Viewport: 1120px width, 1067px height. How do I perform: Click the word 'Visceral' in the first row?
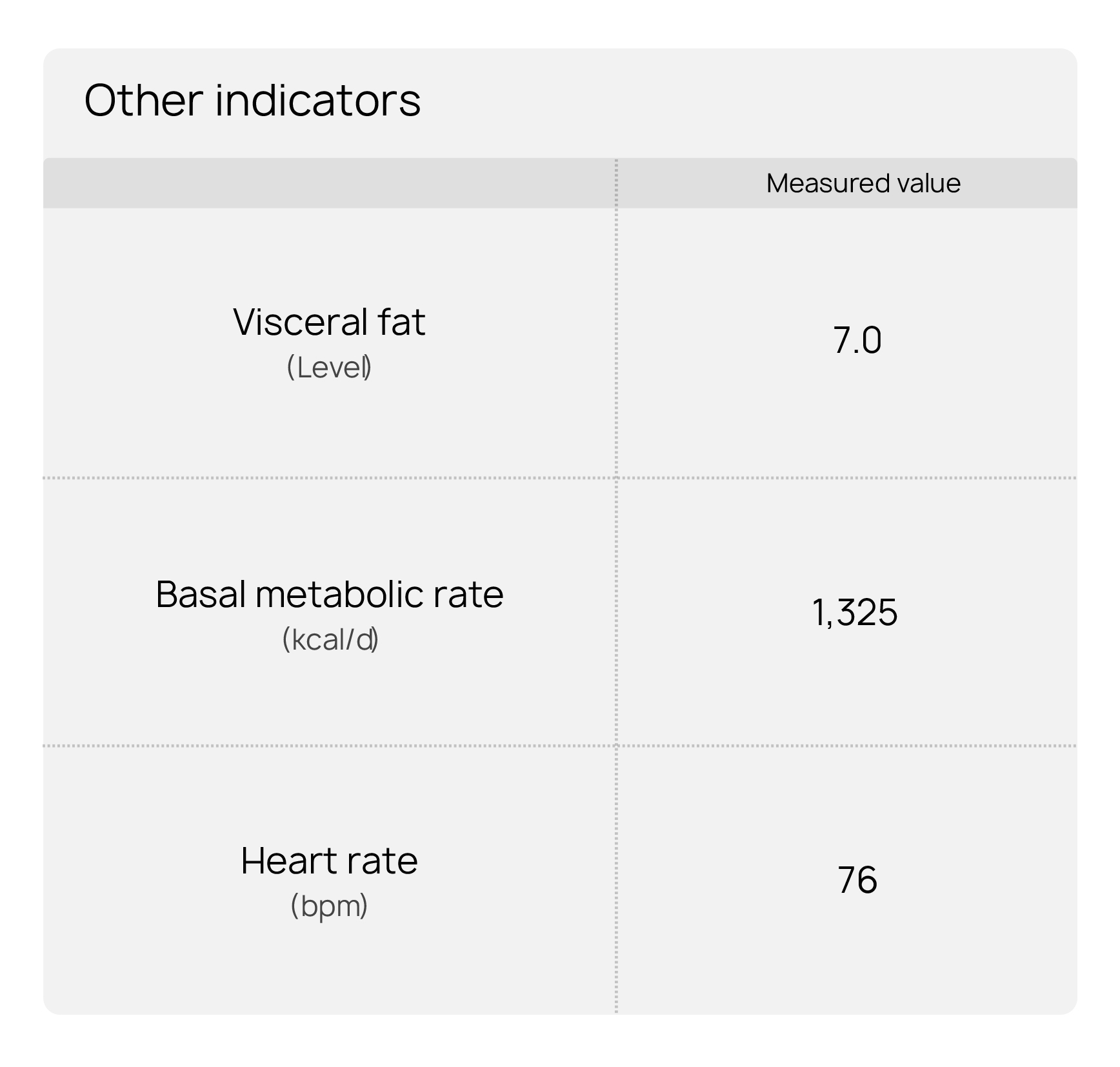click(300, 322)
